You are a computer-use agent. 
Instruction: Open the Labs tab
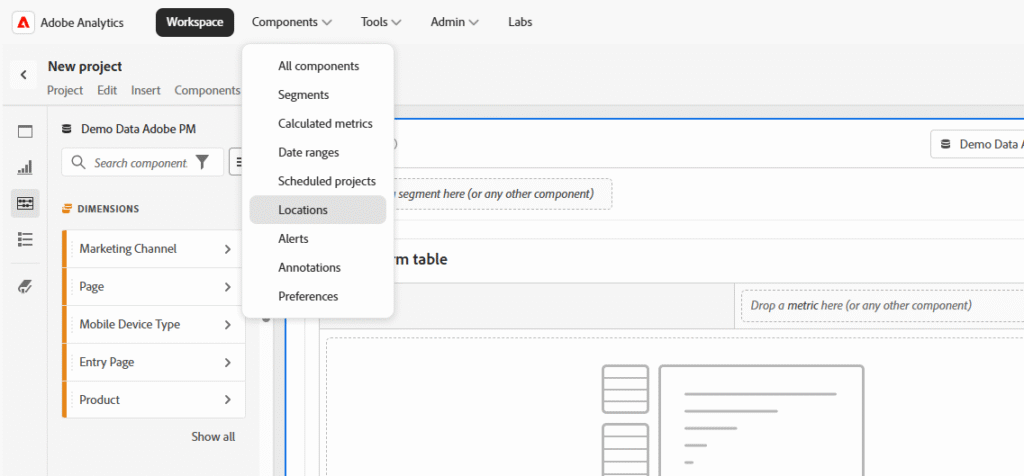click(520, 22)
